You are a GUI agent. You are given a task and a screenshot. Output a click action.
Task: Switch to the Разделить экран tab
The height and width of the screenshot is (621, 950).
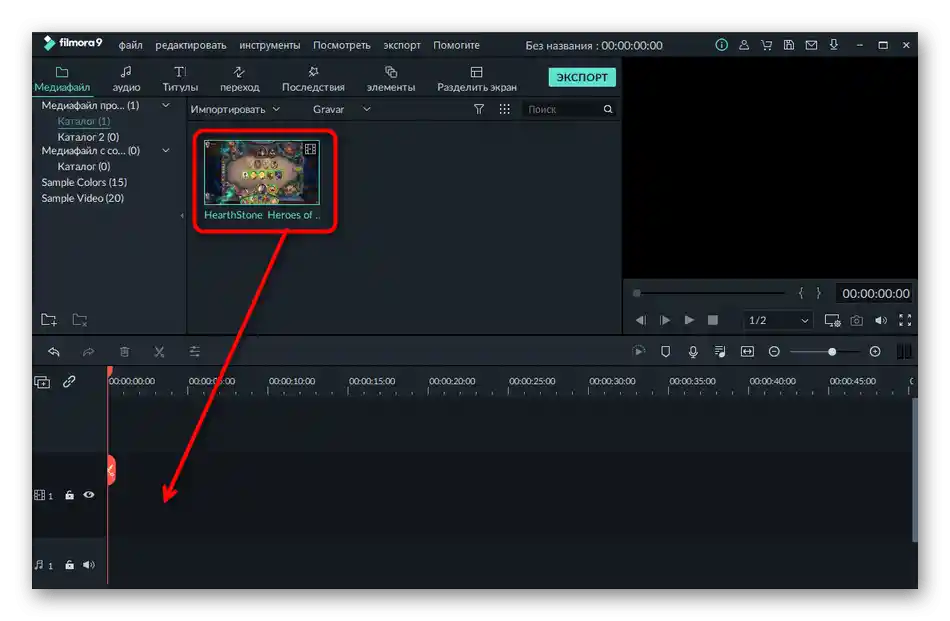[x=477, y=79]
